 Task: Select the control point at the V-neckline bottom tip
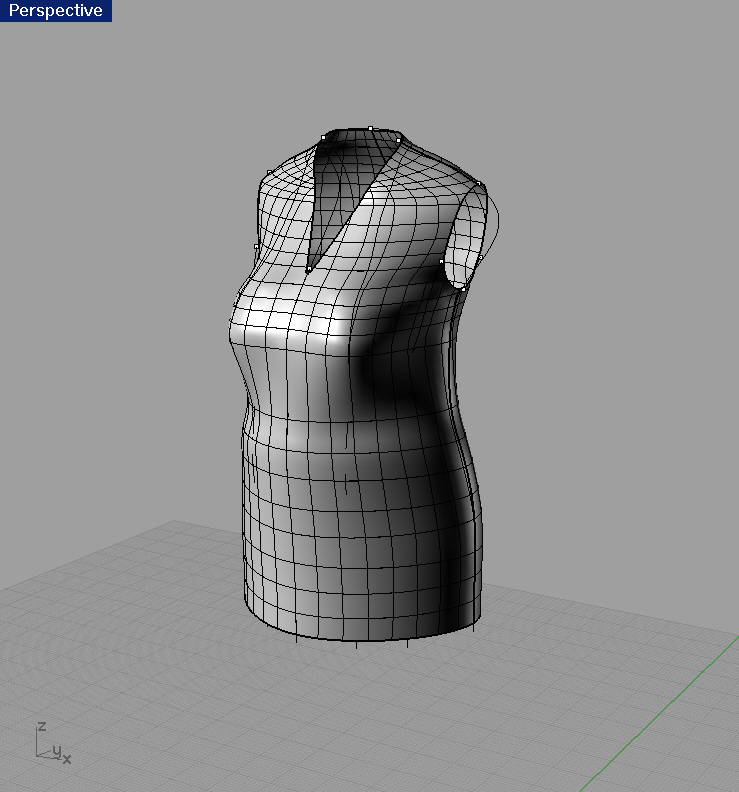pos(308,271)
